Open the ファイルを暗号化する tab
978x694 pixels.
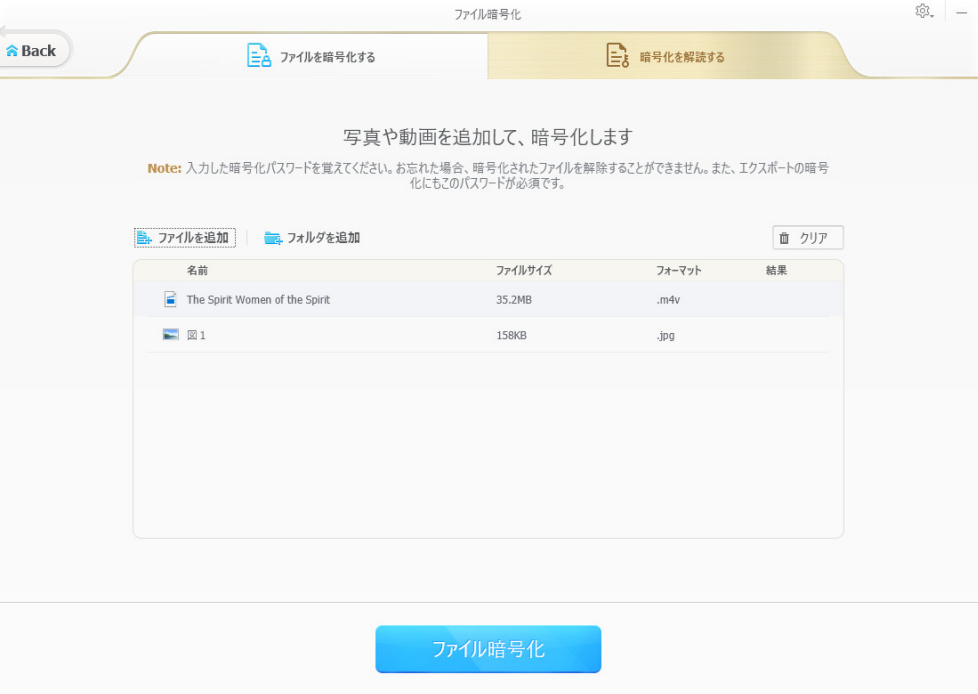tap(311, 57)
